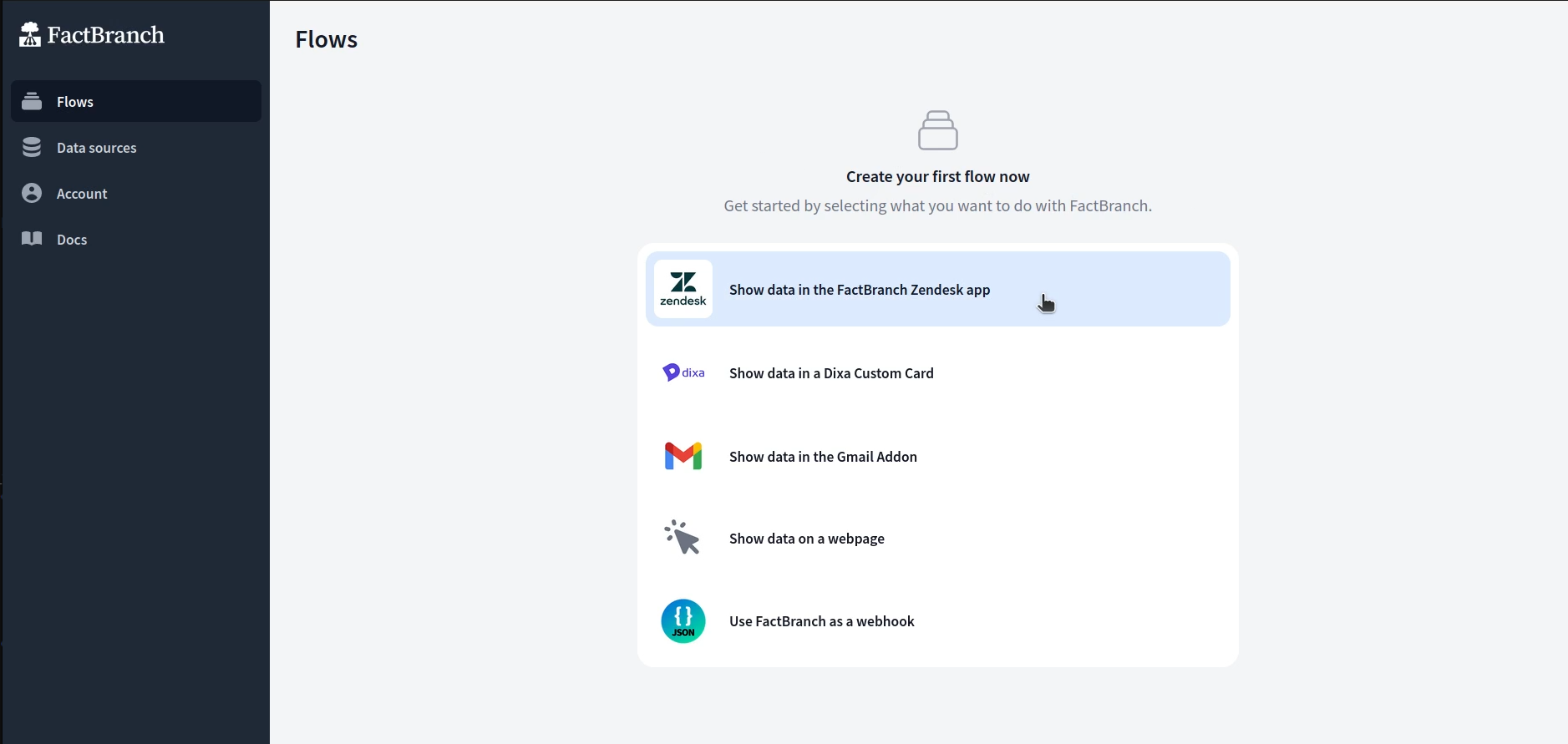Open Data sources in sidebar

pyautogui.click(x=136, y=147)
